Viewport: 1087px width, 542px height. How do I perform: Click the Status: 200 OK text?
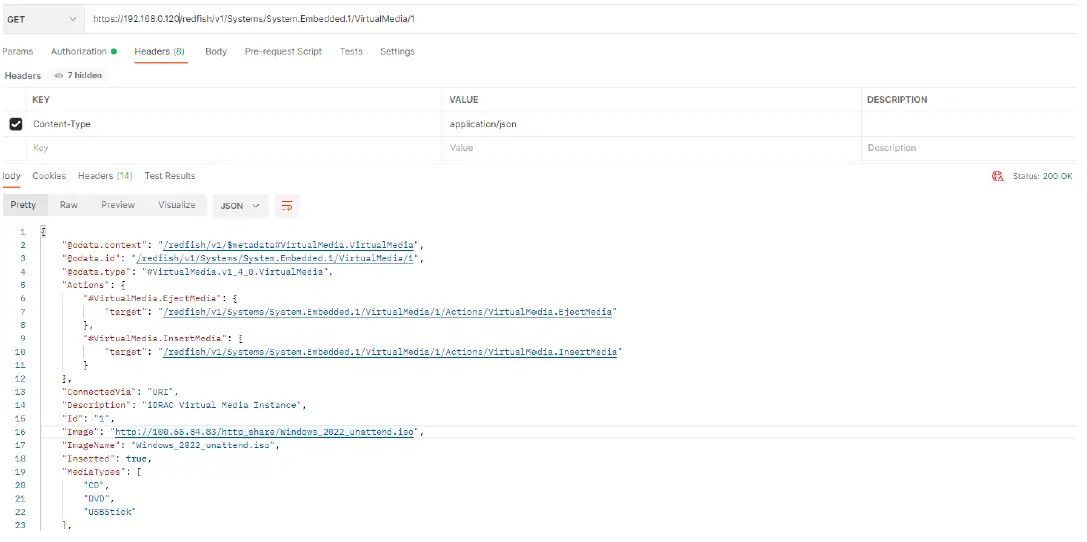(x=1043, y=177)
